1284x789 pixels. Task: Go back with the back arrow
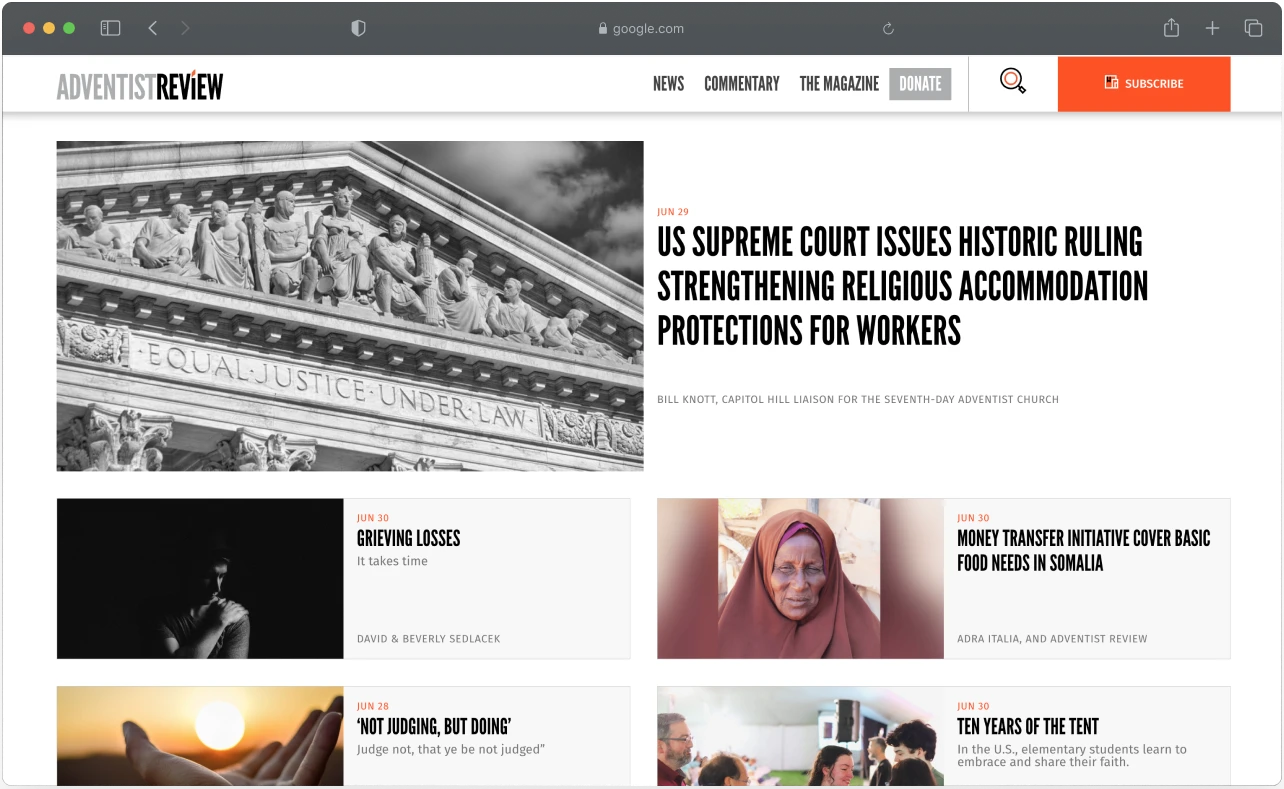point(153,28)
